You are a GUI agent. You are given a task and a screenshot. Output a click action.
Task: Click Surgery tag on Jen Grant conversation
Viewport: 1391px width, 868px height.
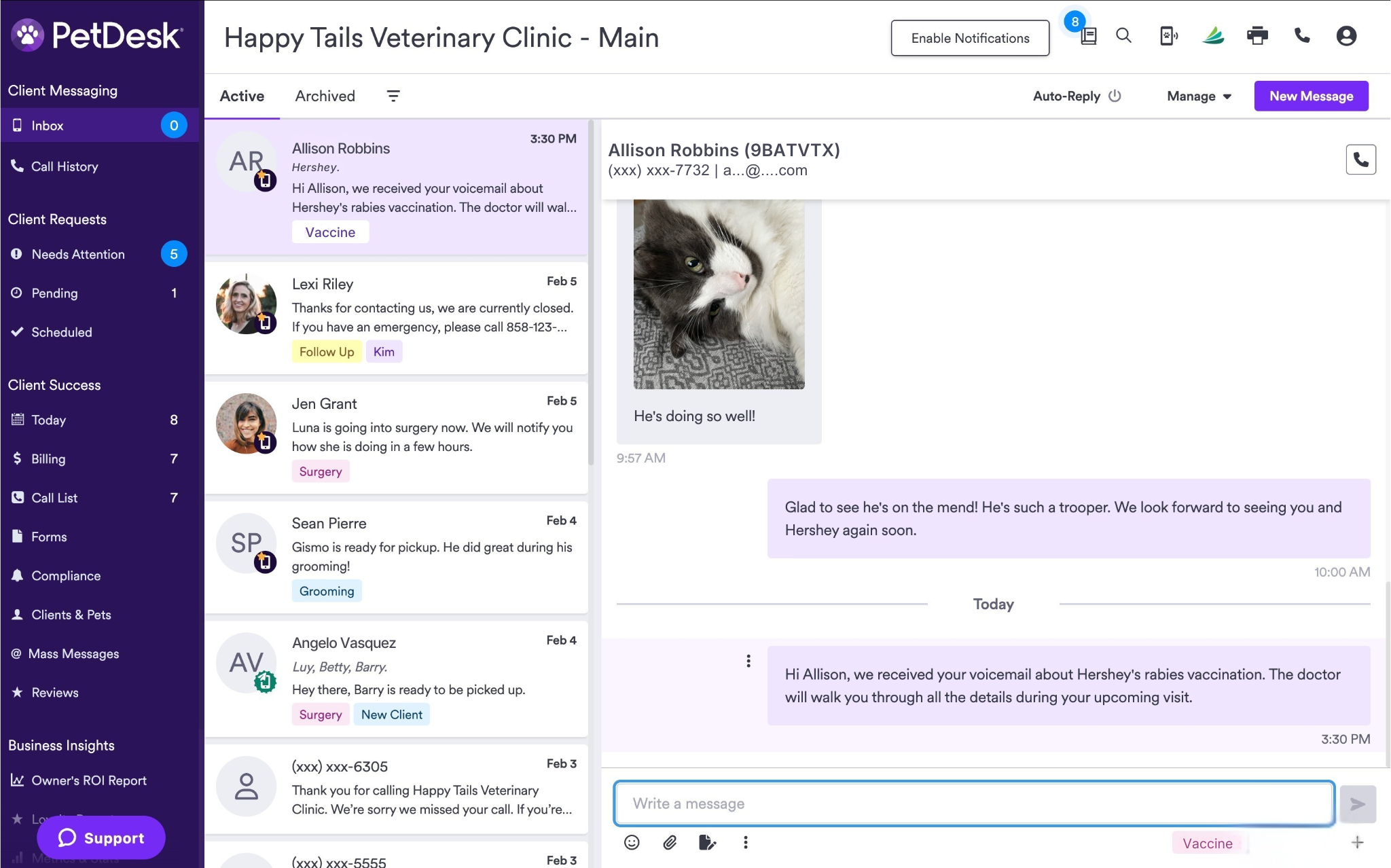321,471
